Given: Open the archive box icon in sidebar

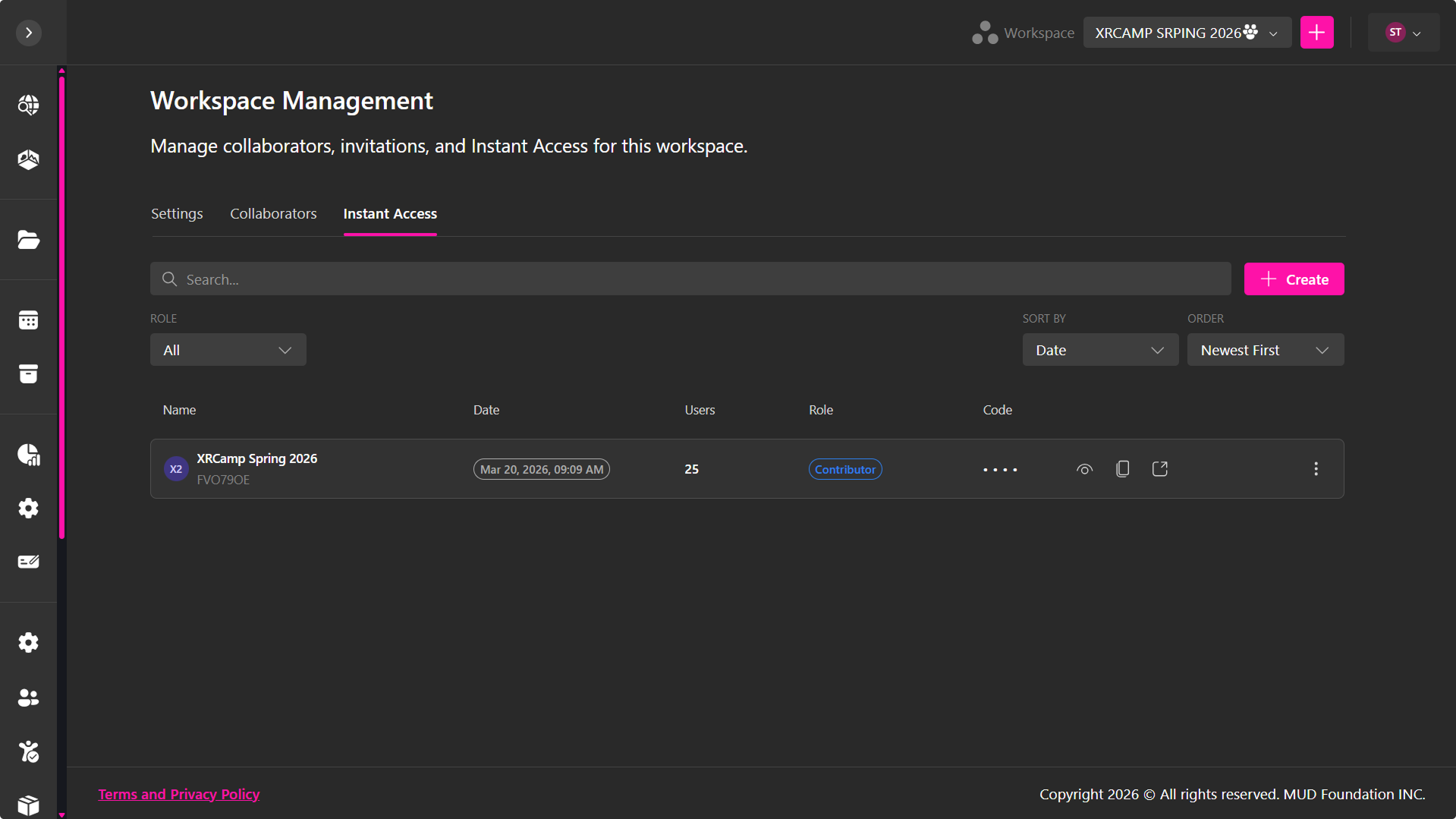Looking at the screenshot, I should pyautogui.click(x=29, y=374).
